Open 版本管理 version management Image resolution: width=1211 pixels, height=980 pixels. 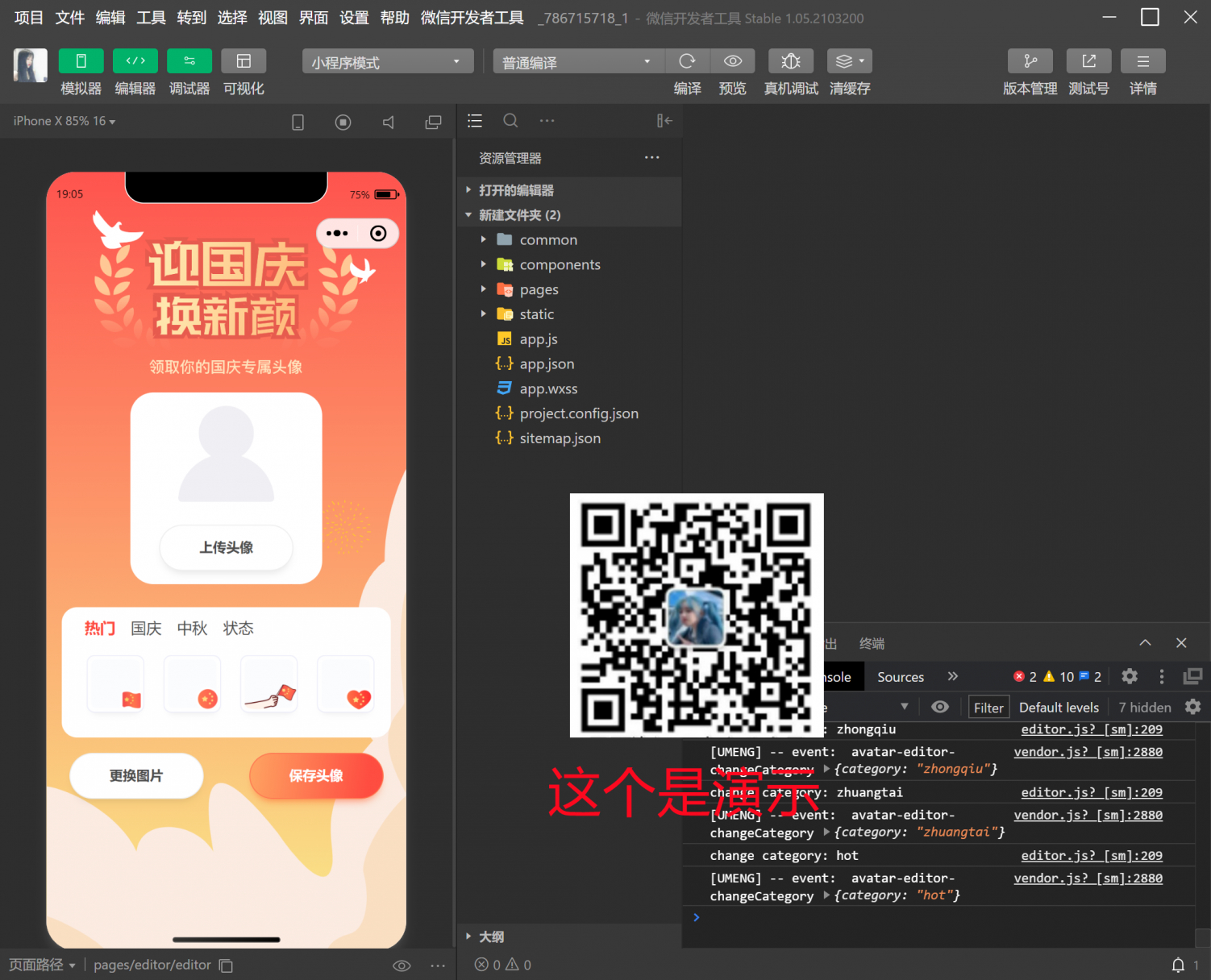click(1030, 60)
